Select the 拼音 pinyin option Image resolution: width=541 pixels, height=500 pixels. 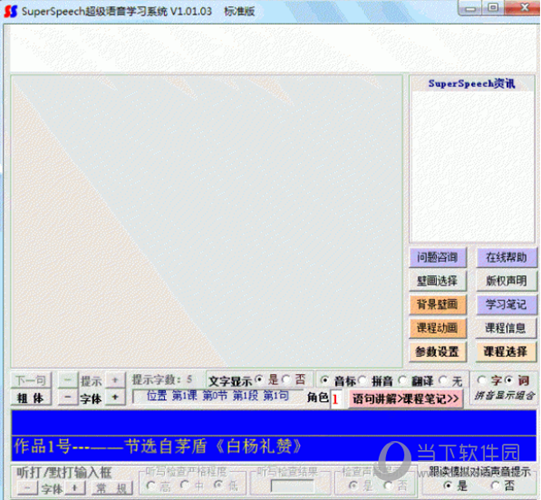pos(362,381)
